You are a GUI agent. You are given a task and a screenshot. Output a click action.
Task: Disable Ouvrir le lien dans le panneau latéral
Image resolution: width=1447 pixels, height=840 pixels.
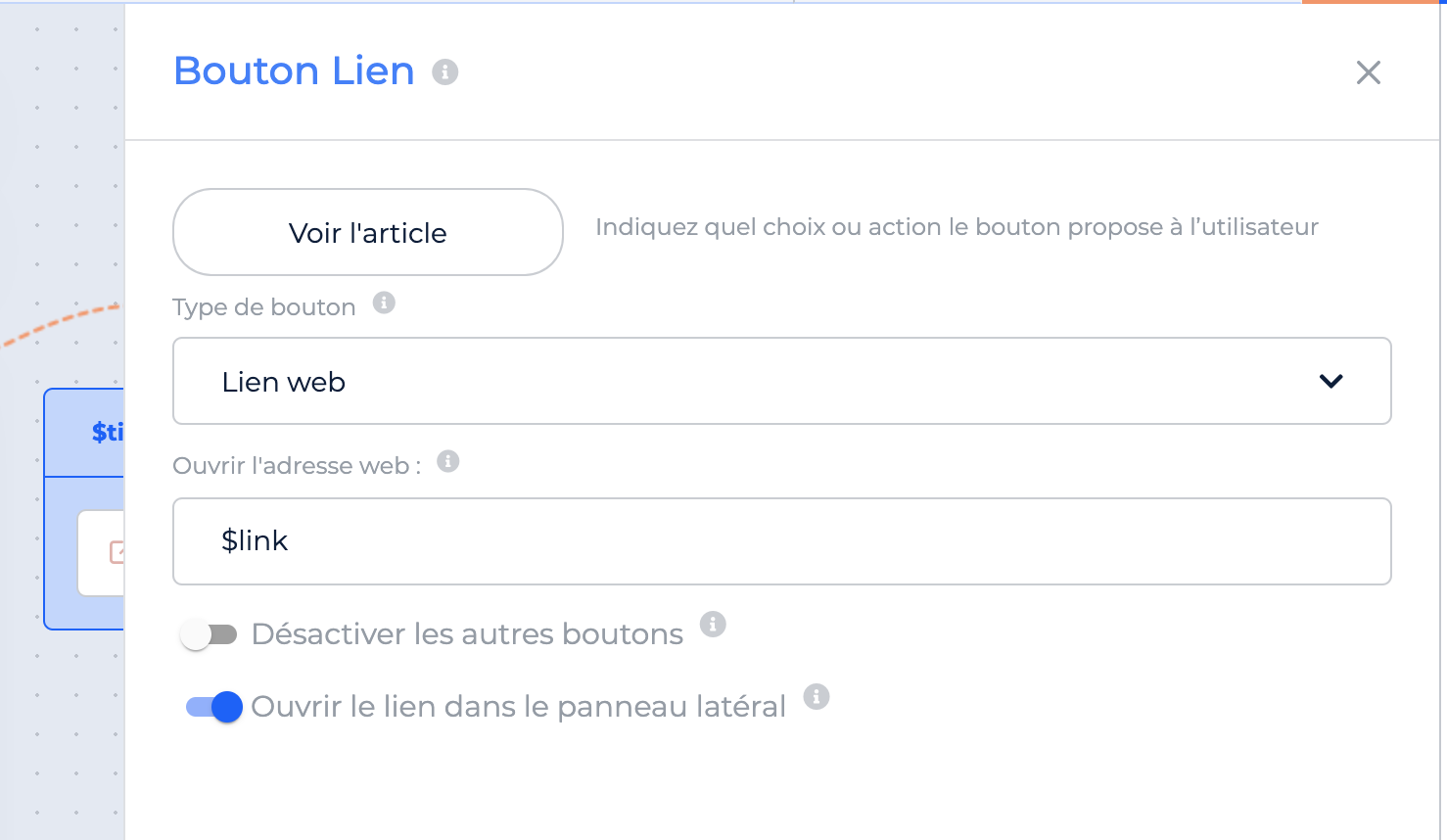point(214,707)
